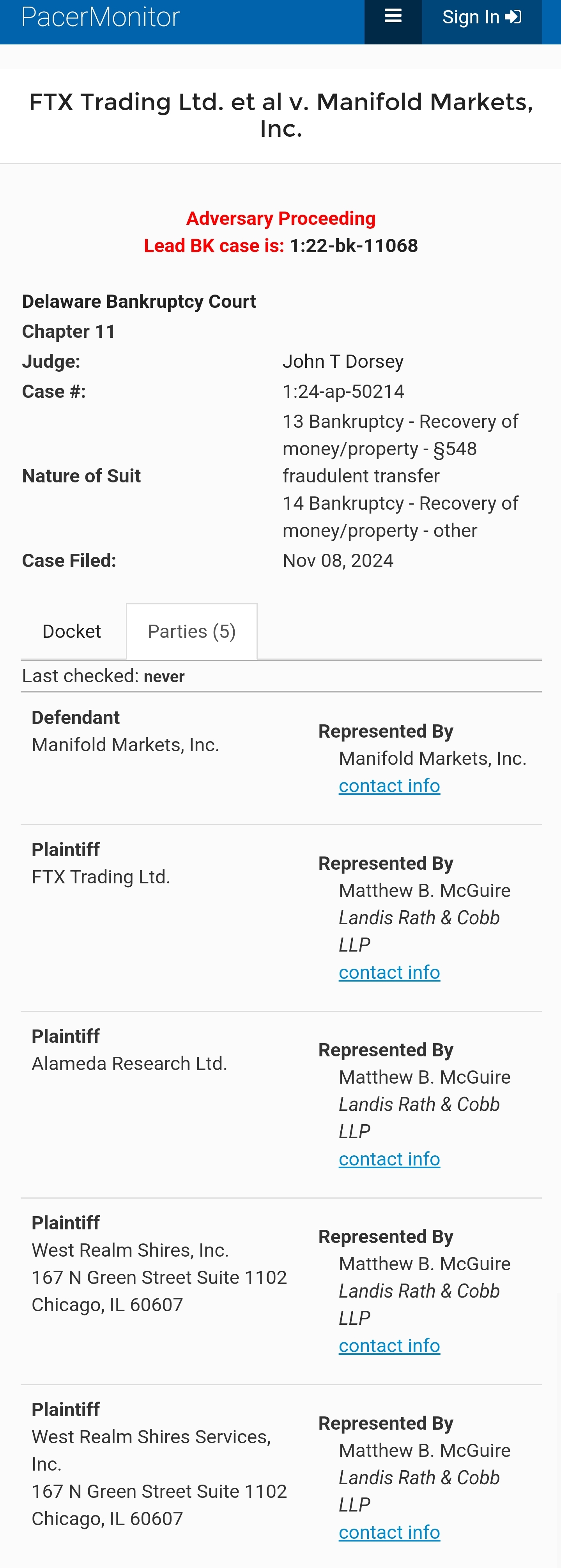The image size is (561, 1568).
Task: Open contact info for West Realm Shires Services attorney
Action: tap(389, 1532)
